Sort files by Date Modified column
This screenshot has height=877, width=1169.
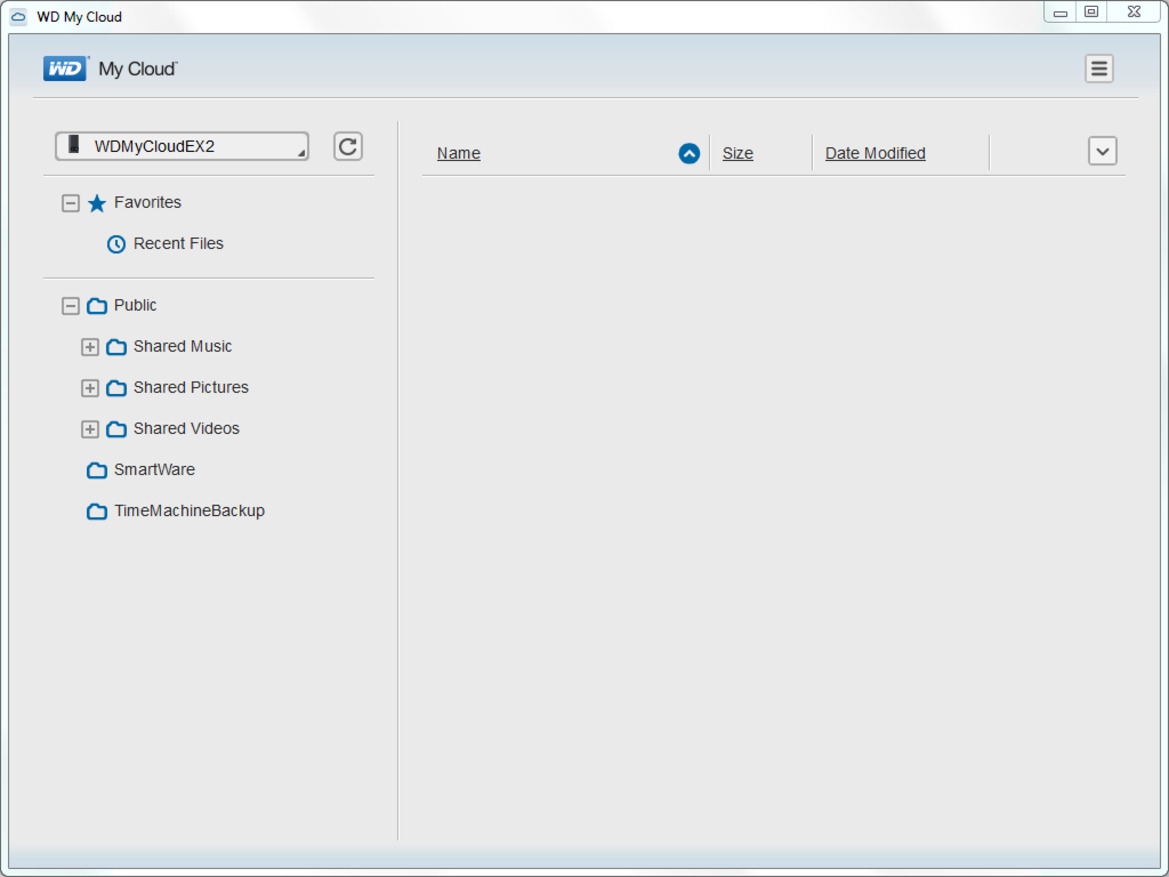tap(875, 153)
